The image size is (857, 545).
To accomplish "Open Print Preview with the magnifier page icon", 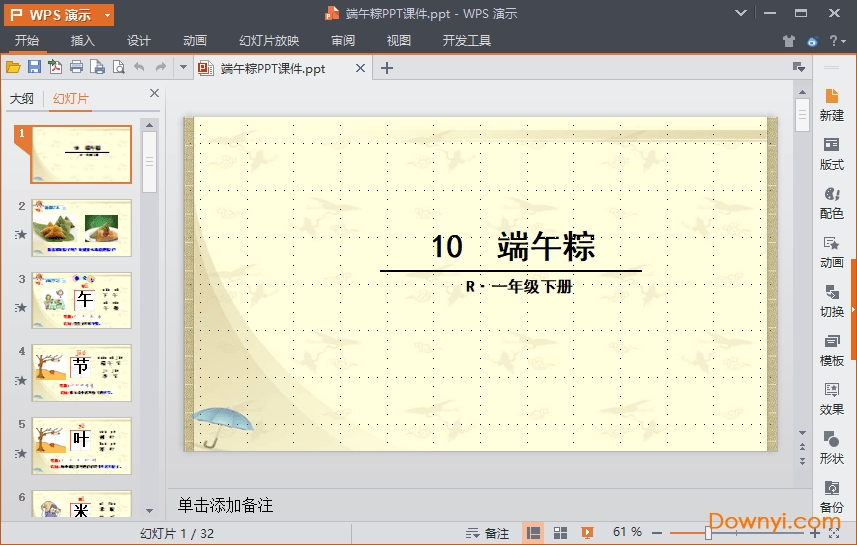I will point(118,67).
